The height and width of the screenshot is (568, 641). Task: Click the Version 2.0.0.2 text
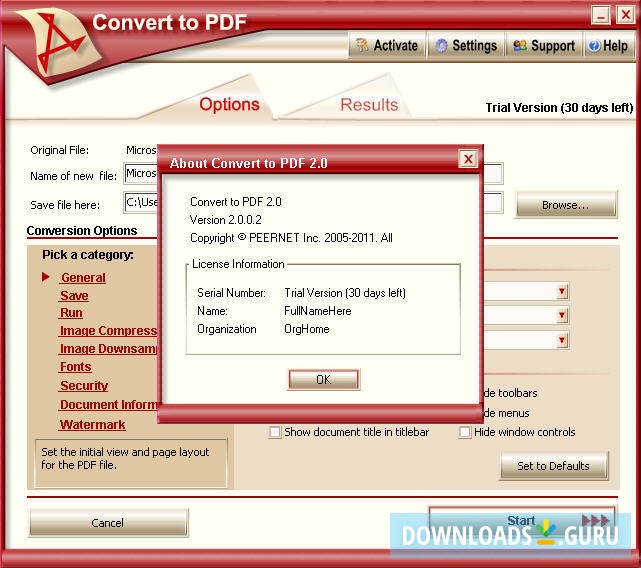point(225,220)
